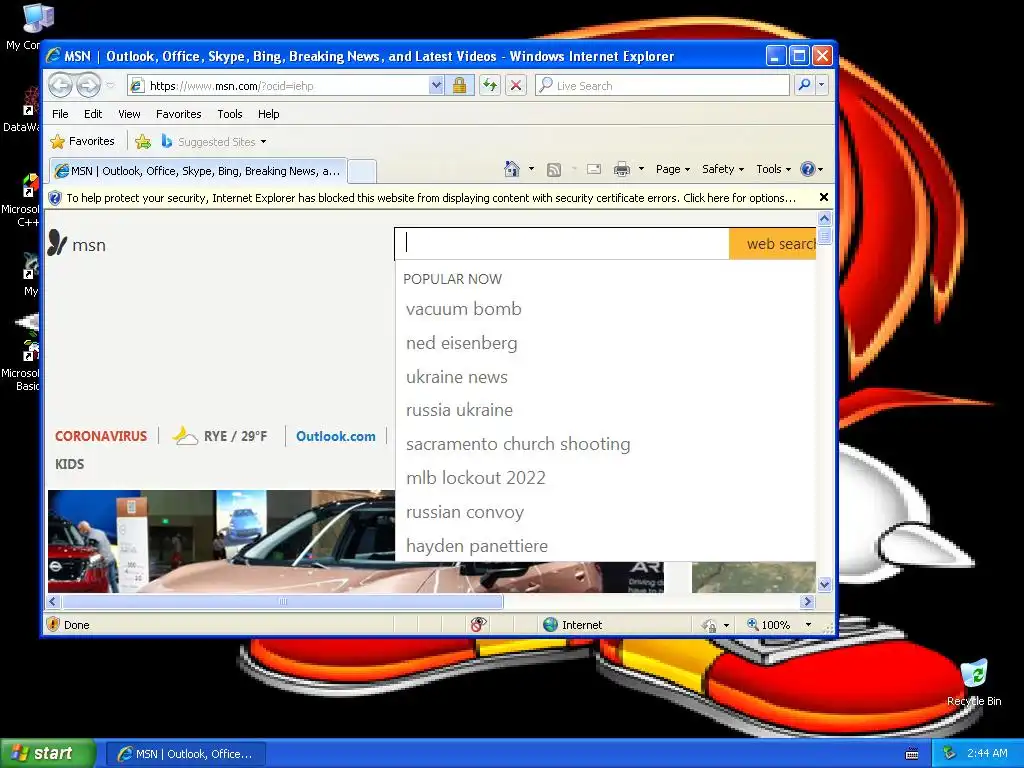This screenshot has width=1024, height=768.
Task: Expand Print options dropdown arrow
Action: coord(641,169)
